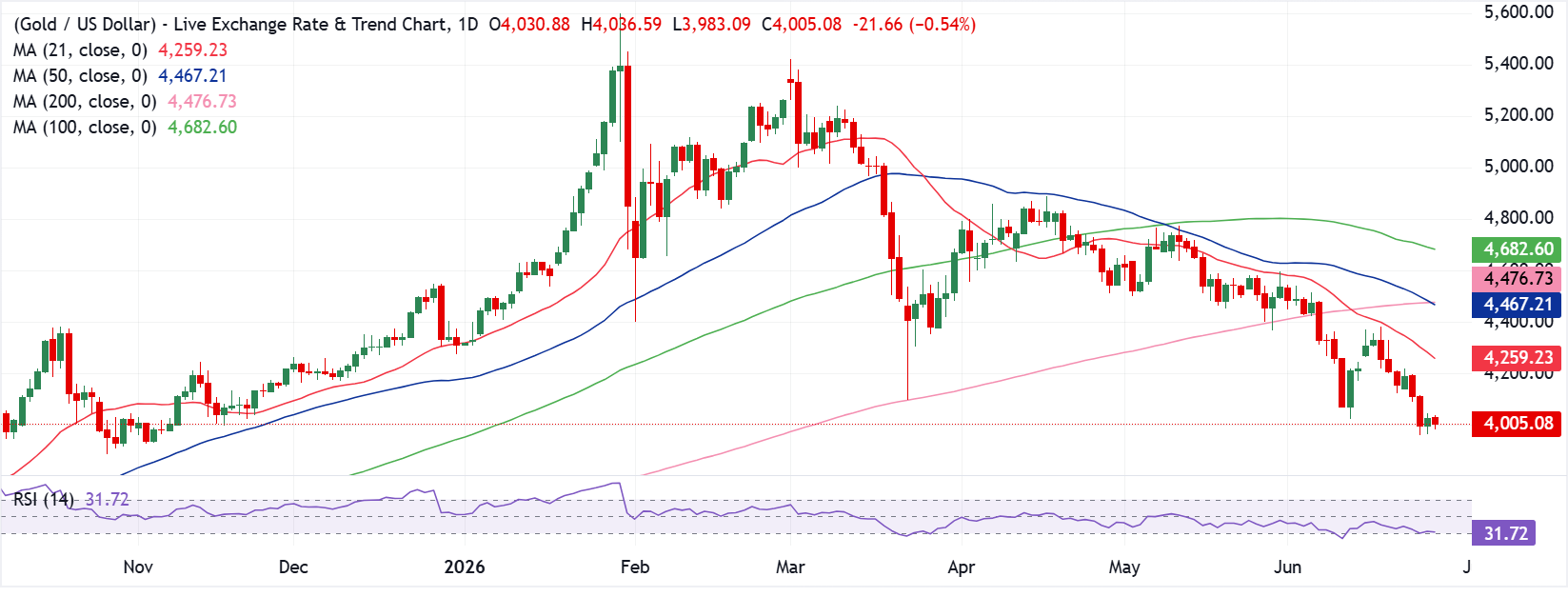Click the 5,600.00 price axis label

click(1519, 12)
